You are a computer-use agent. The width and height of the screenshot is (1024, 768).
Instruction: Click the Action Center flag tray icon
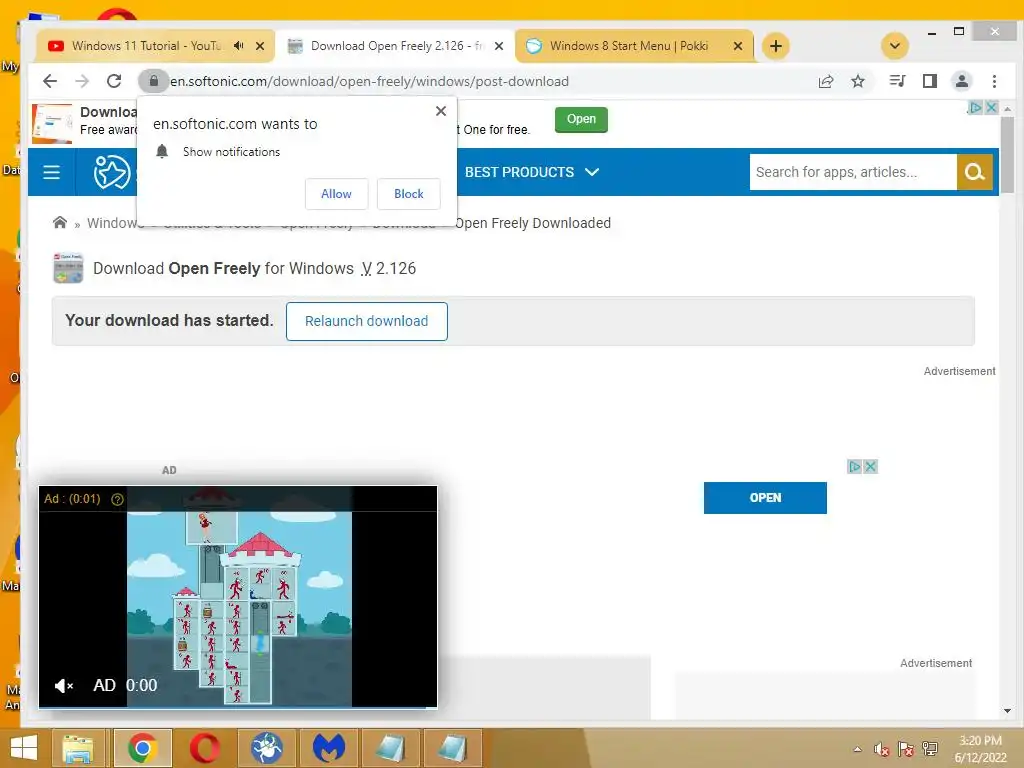pos(905,749)
